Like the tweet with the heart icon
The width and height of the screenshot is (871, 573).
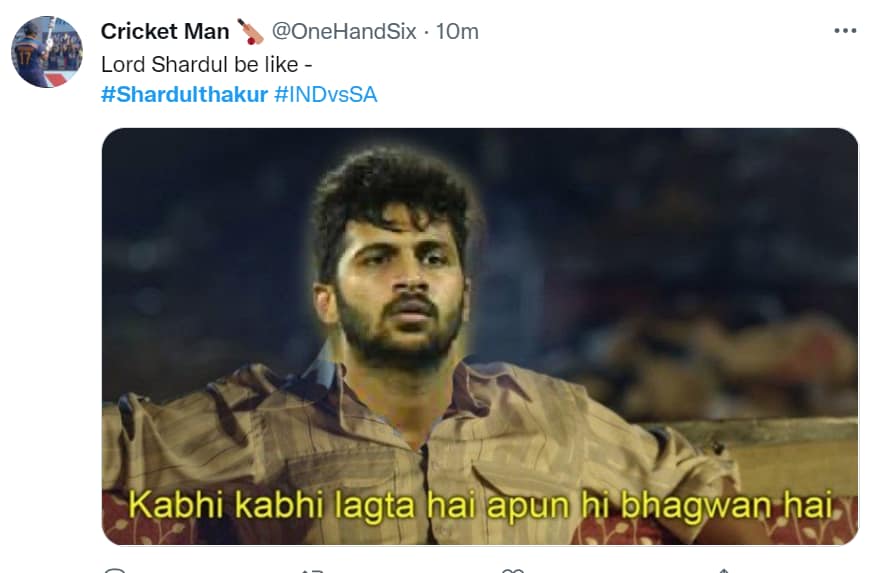(512, 570)
